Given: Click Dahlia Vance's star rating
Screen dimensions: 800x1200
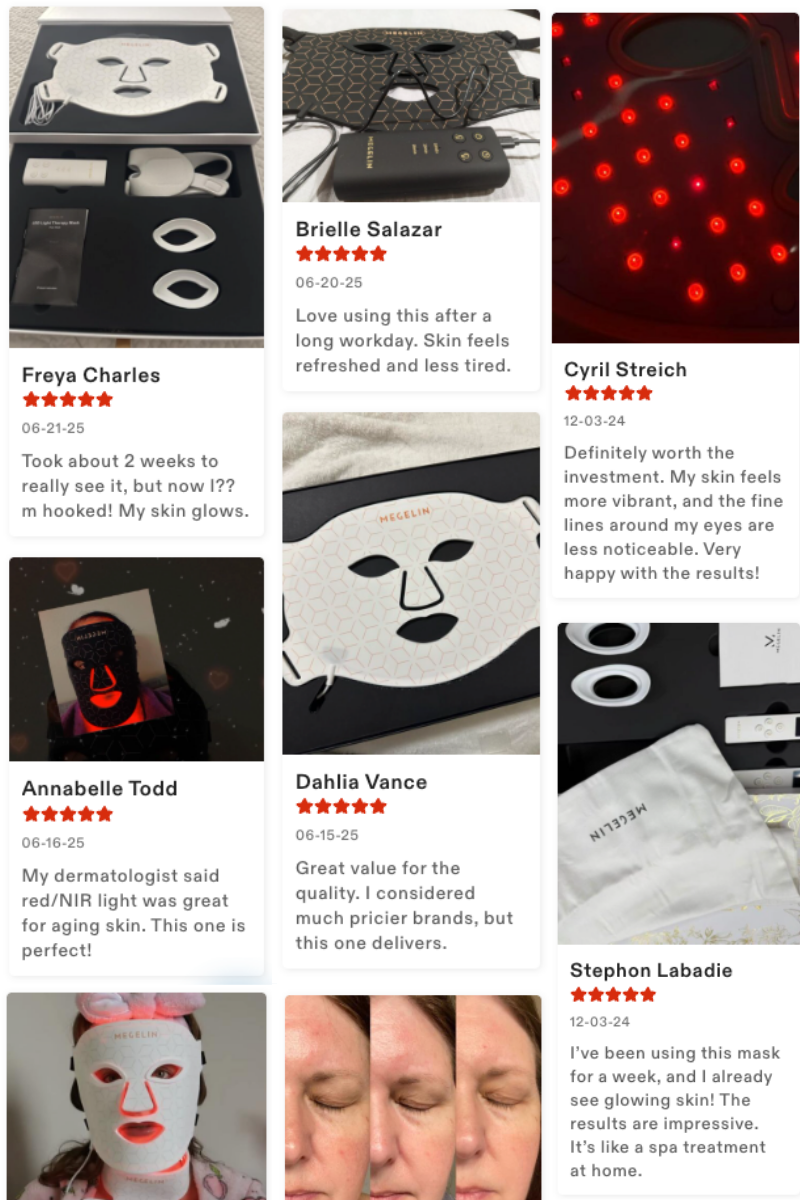Looking at the screenshot, I should tap(341, 806).
